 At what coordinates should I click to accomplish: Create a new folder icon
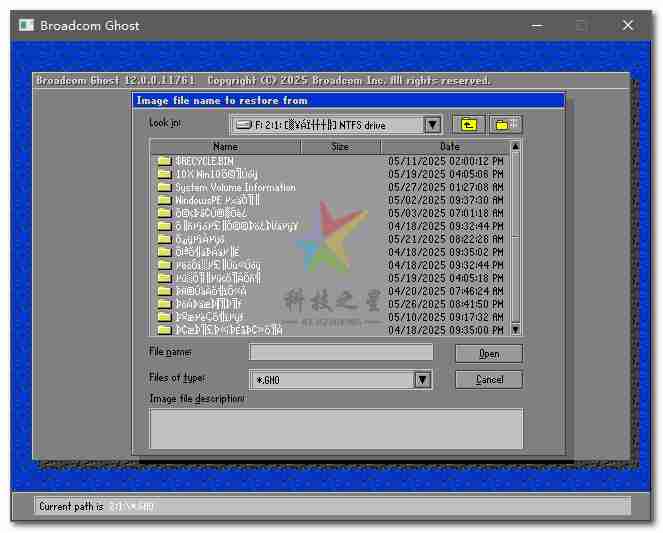click(x=506, y=125)
